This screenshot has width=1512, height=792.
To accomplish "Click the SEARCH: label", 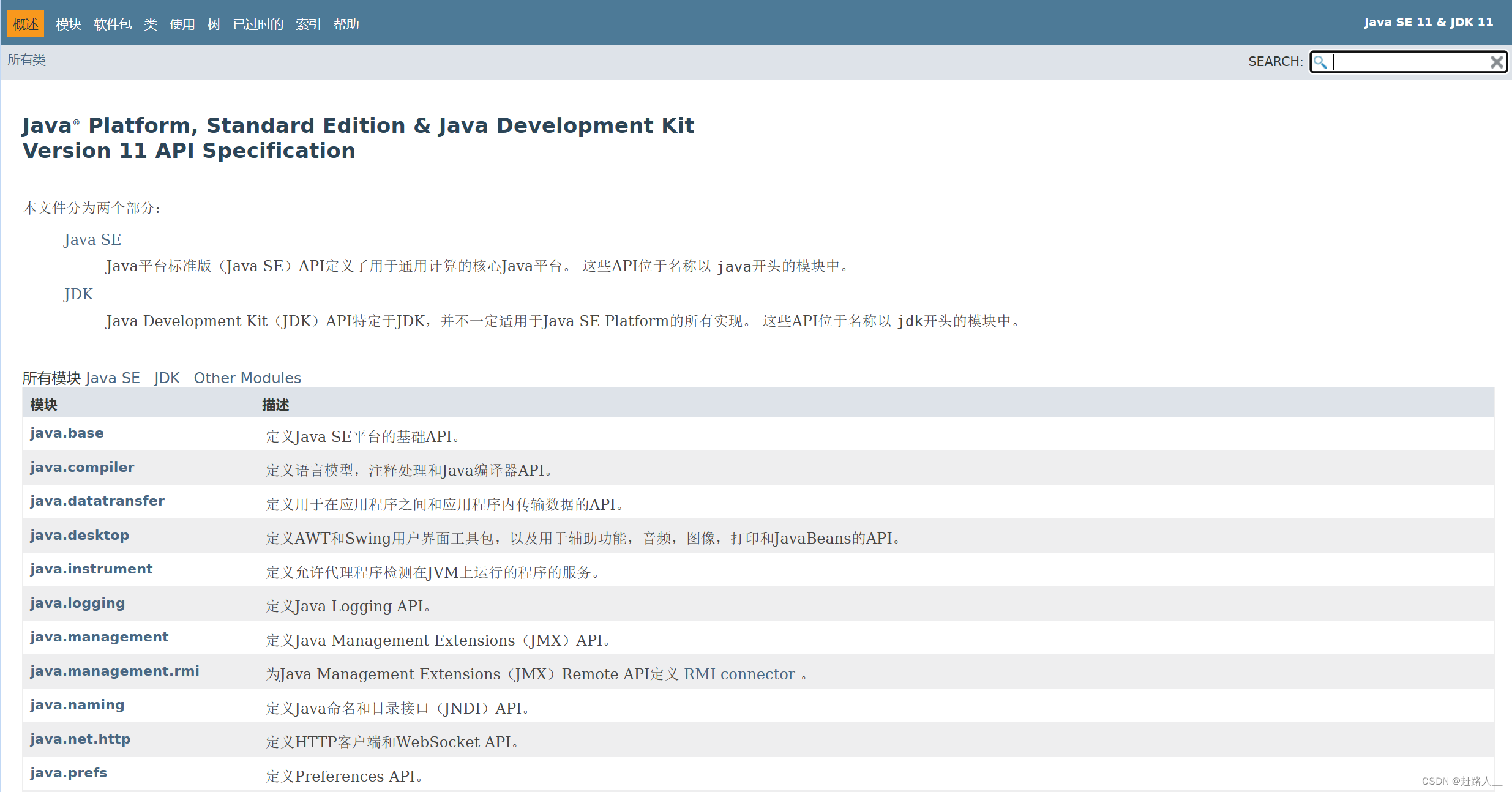I will tap(1276, 62).
